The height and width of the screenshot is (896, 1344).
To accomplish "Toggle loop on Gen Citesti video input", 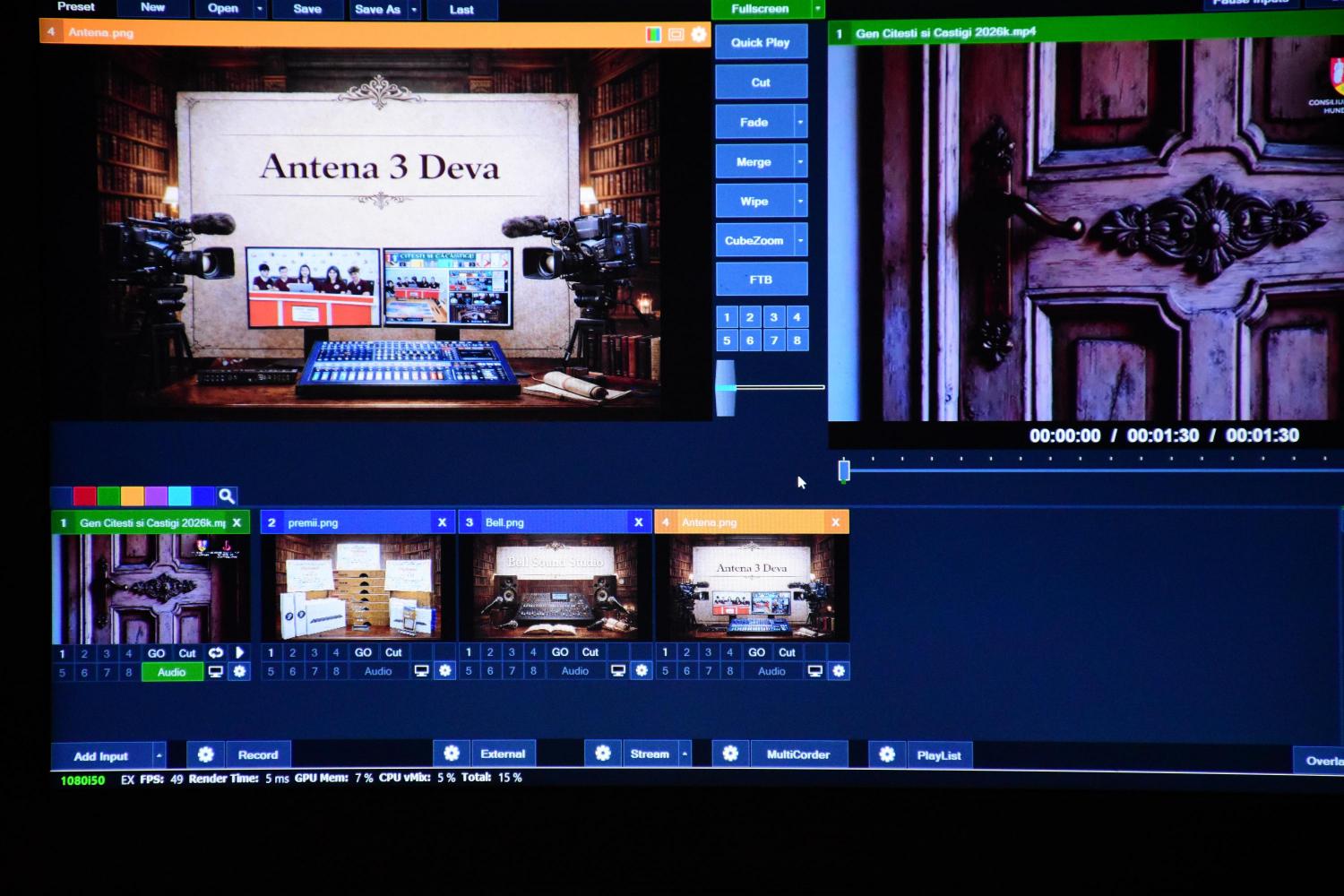I will pyautogui.click(x=216, y=652).
